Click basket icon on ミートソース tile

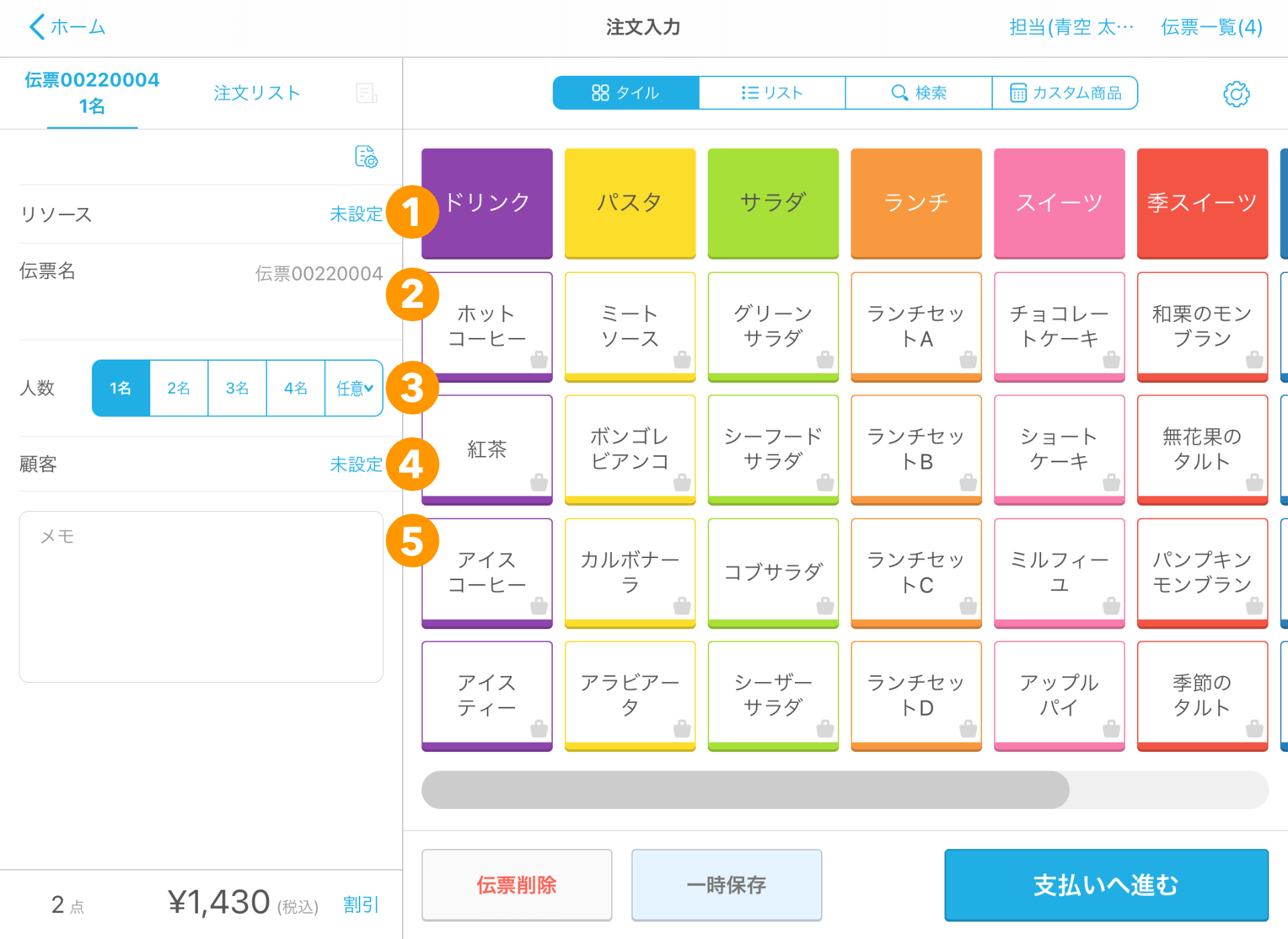tap(682, 360)
